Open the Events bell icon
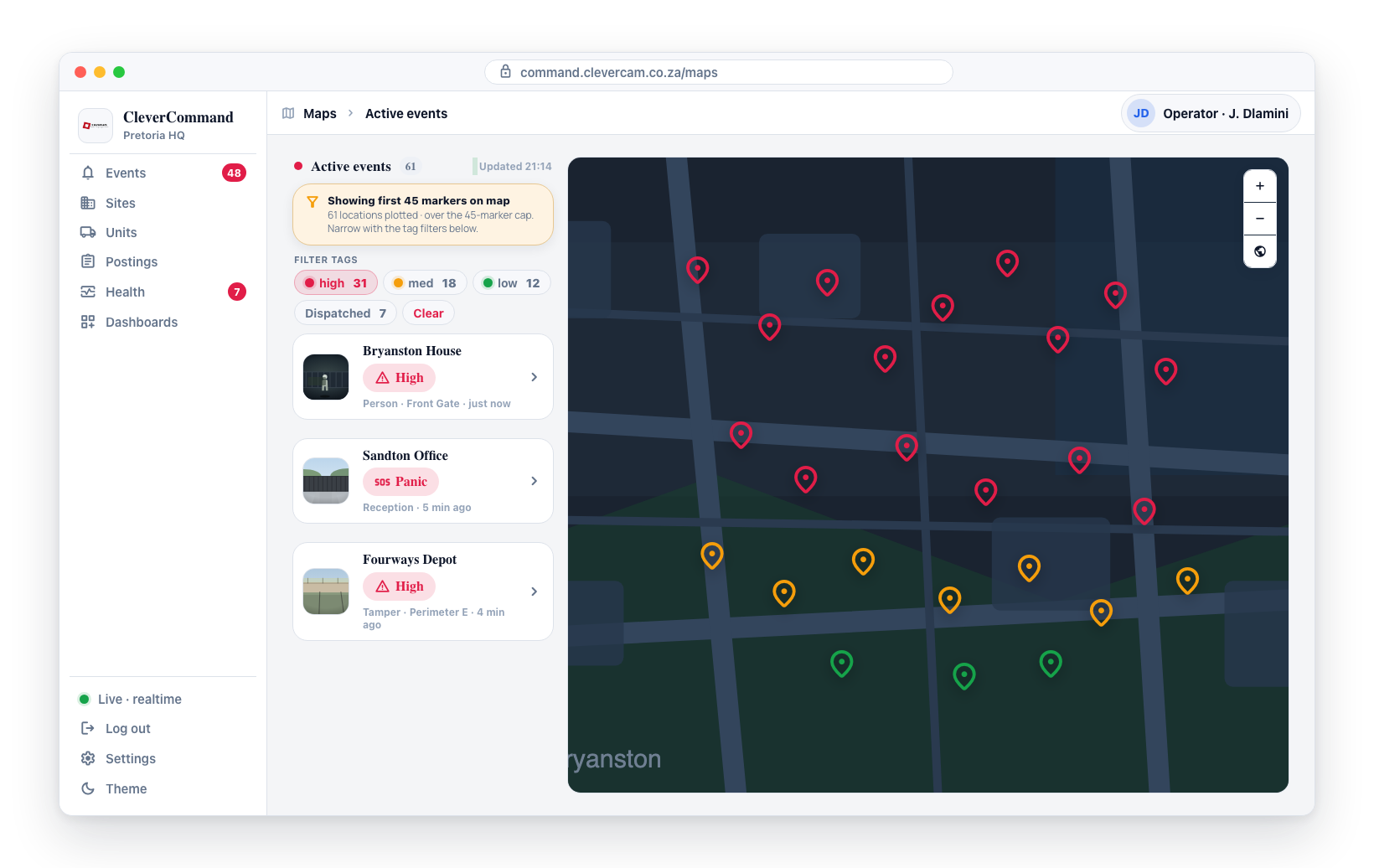Viewport: 1374px width, 868px height. [88, 173]
